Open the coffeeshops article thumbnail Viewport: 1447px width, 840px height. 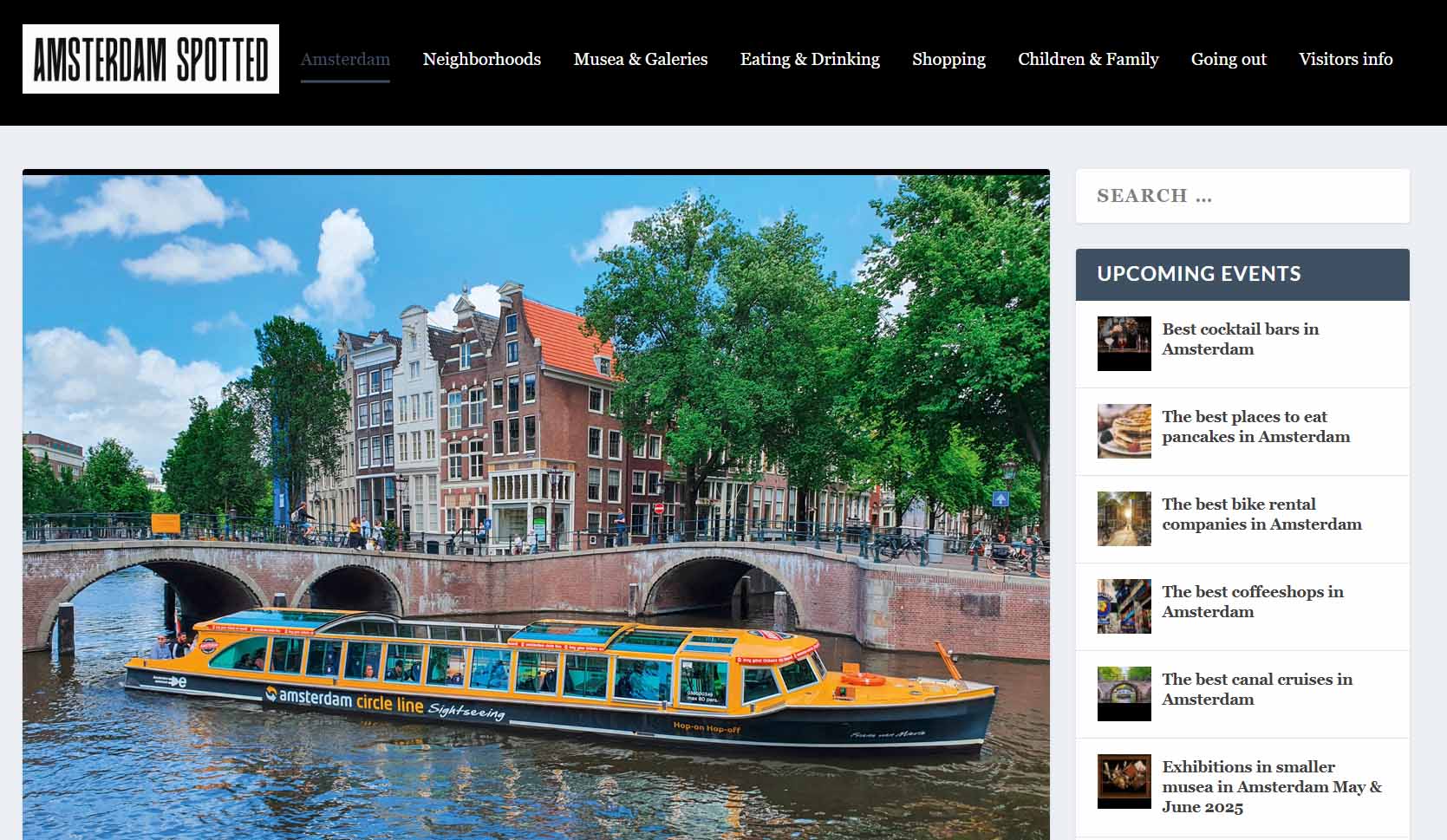(1124, 606)
